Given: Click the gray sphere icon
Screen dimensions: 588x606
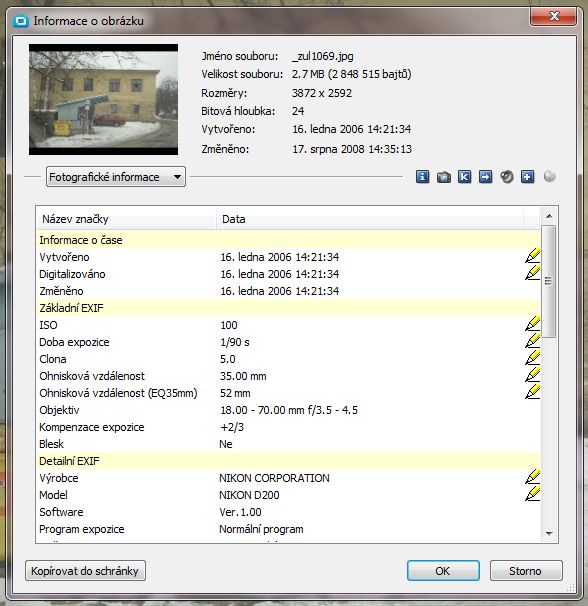Looking at the screenshot, I should [x=549, y=177].
